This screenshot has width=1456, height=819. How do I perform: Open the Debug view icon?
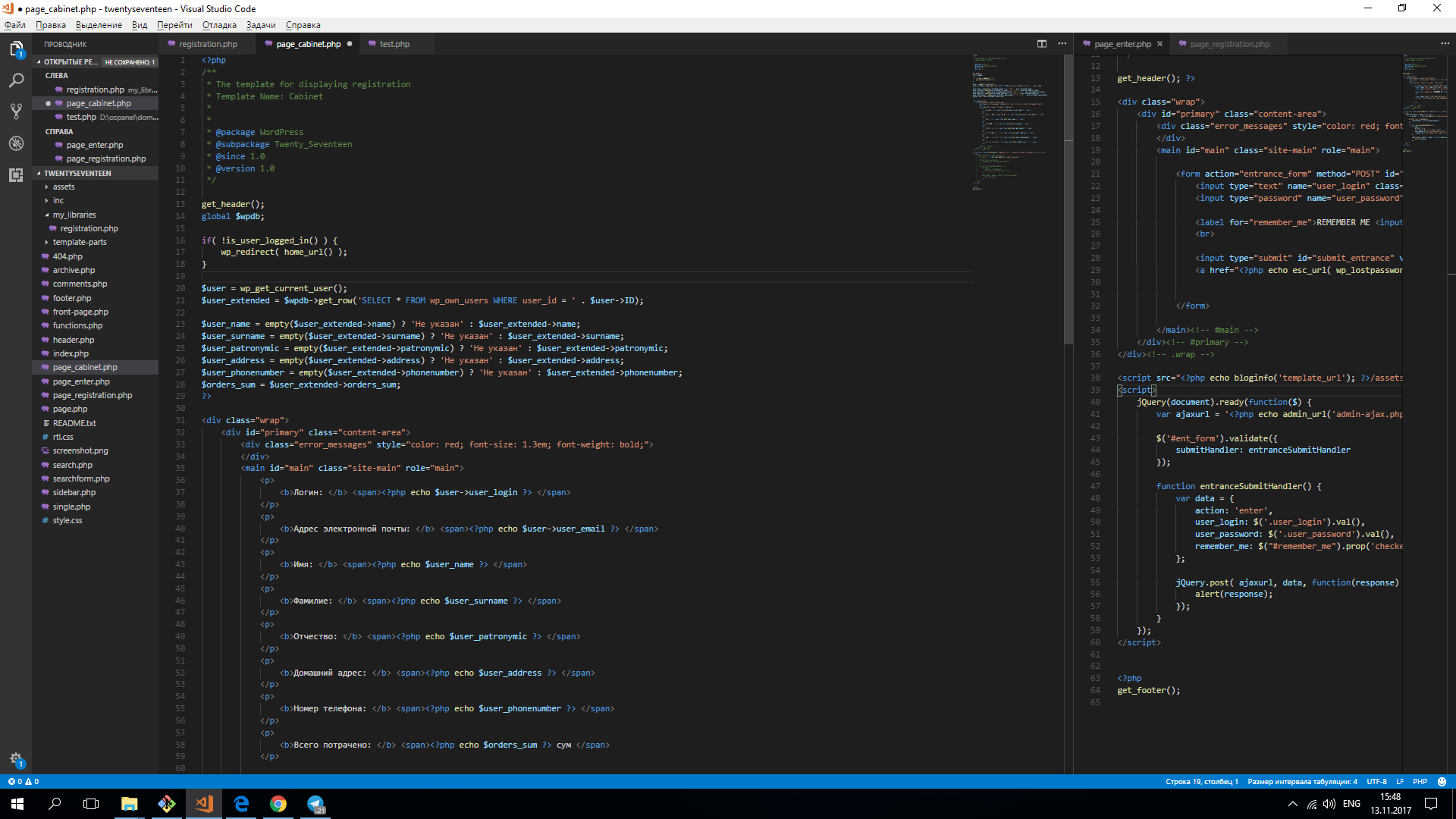point(16,143)
